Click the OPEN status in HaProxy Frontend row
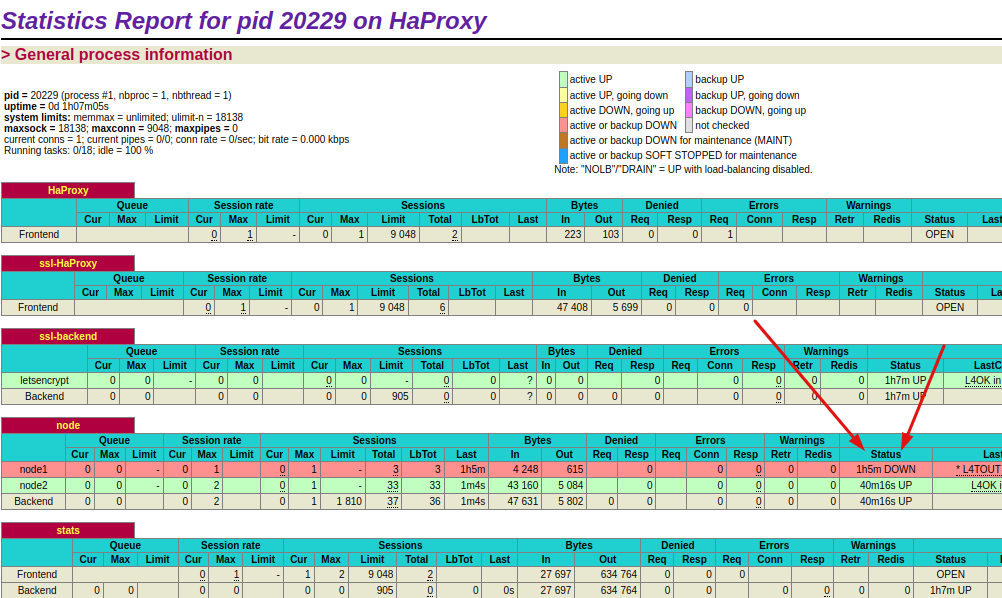This screenshot has height=598, width=1002. (x=939, y=234)
